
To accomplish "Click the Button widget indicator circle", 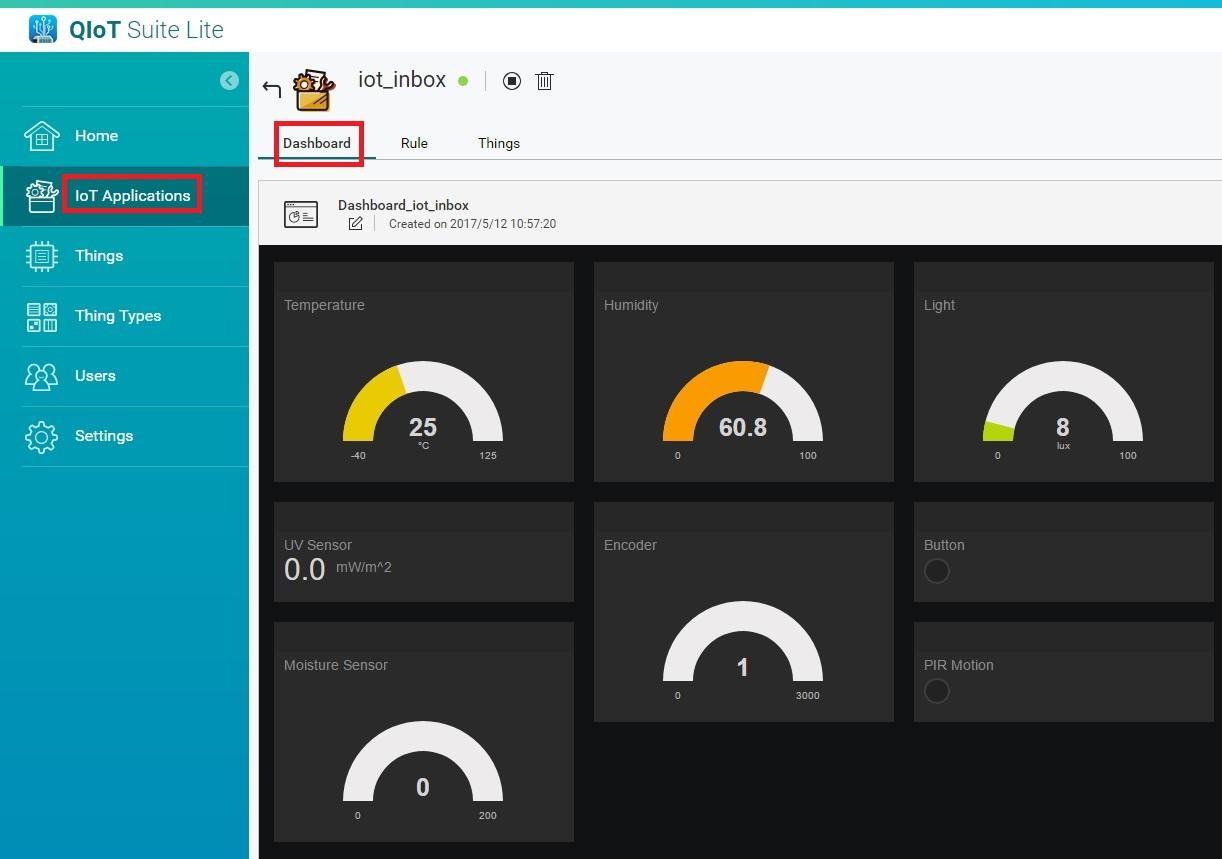I will (x=937, y=571).
